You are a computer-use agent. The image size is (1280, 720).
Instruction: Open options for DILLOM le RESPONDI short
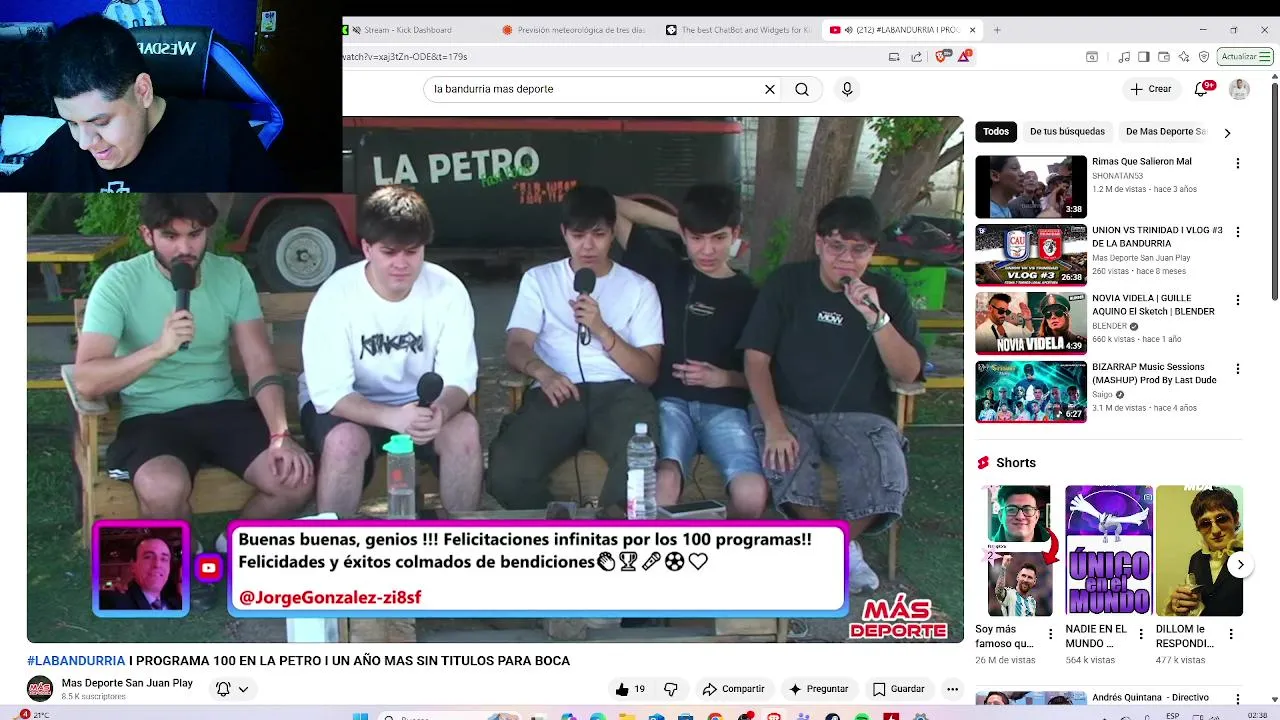(x=1231, y=634)
